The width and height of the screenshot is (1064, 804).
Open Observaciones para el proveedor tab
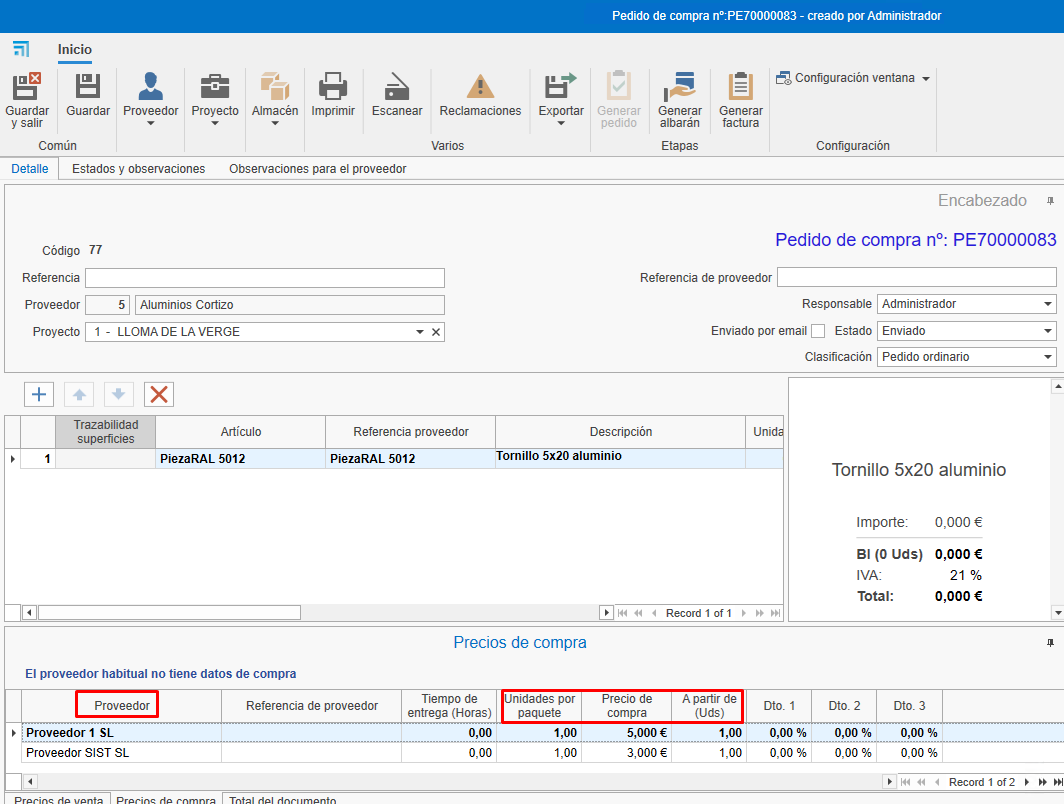[318, 169]
